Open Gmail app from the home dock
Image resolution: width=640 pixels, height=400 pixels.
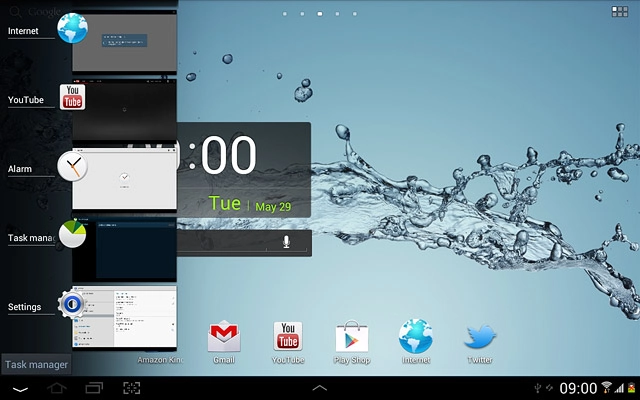point(223,338)
